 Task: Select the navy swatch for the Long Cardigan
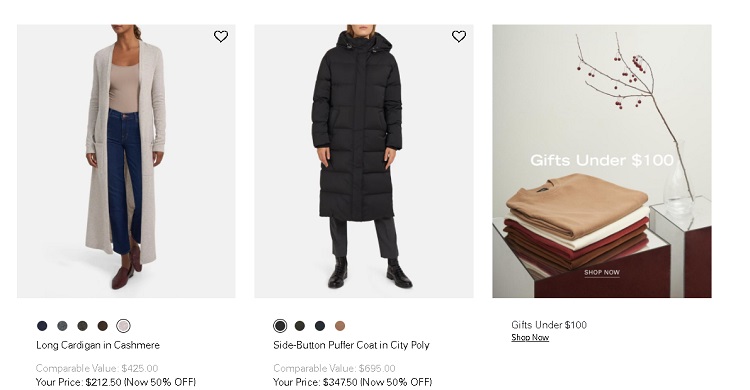click(42, 326)
